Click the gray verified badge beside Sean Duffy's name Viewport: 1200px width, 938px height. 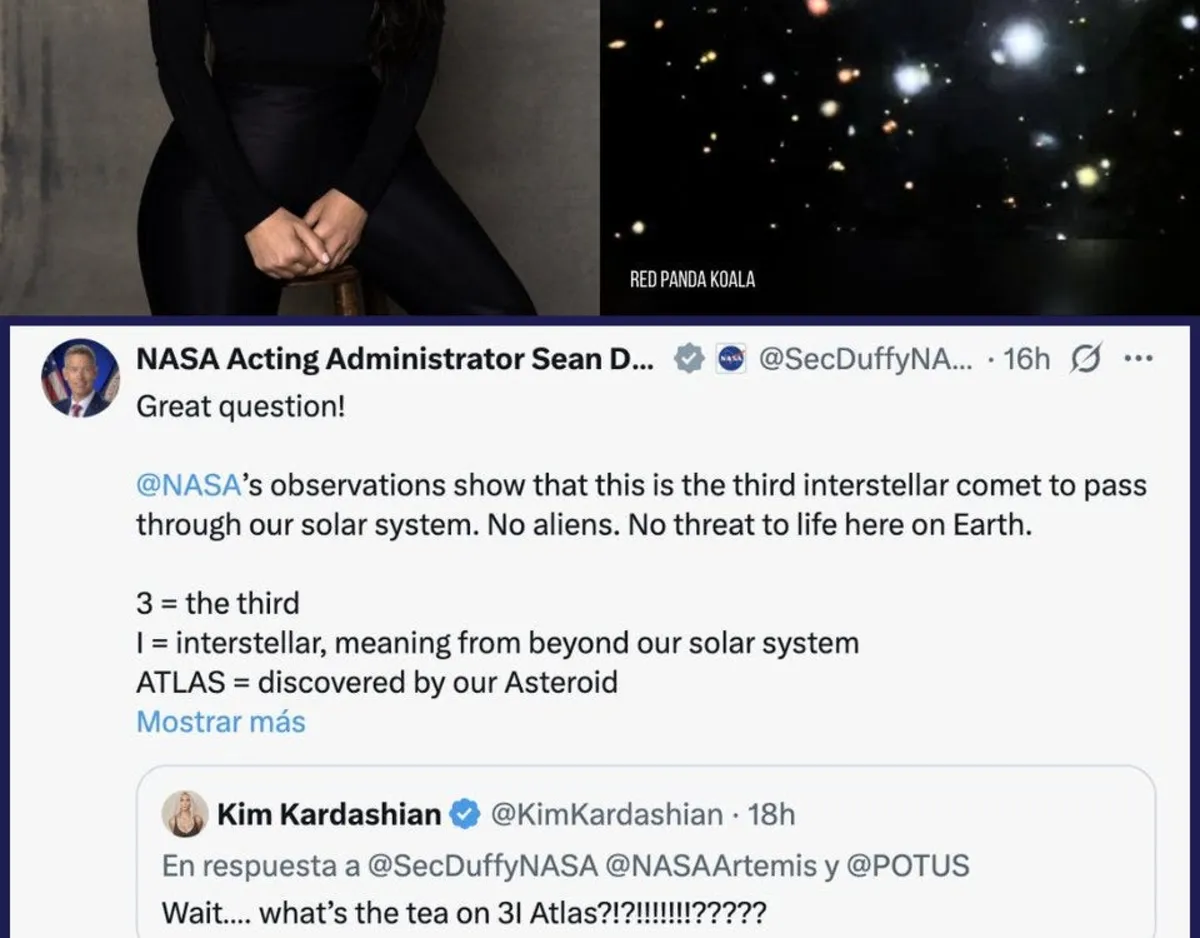click(687, 359)
